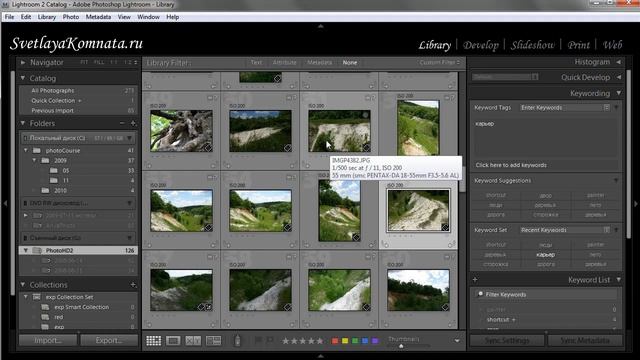Click the Sync Metadata button
Viewport: 640px width, 360px height.
point(584,340)
